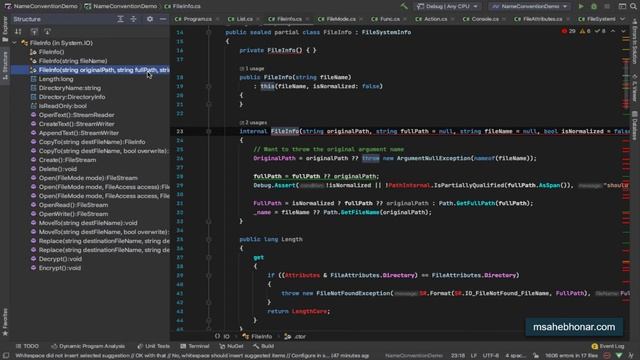Run the project with green play button
This screenshot has width=640, height=360.
tap(581, 6)
